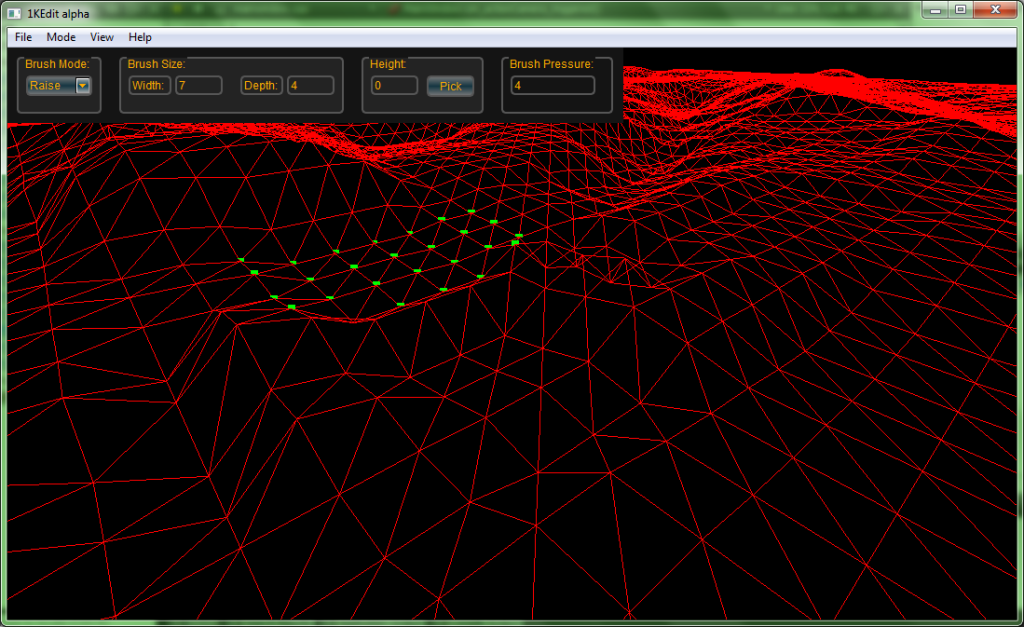The image size is (1024, 627).
Task: Maximize the 1KEdit alpha window
Action: (961, 10)
